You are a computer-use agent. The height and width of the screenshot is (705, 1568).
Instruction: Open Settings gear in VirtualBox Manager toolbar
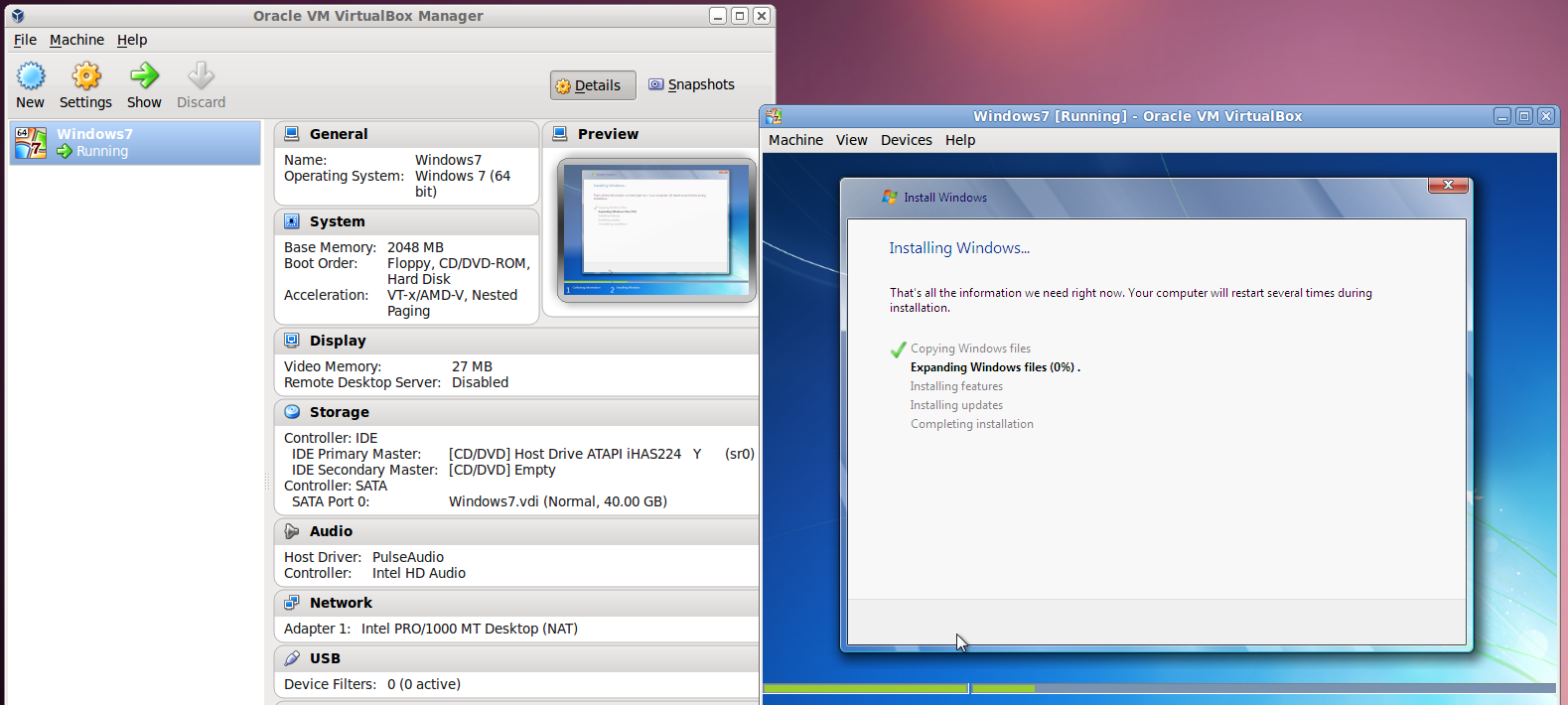[x=86, y=76]
